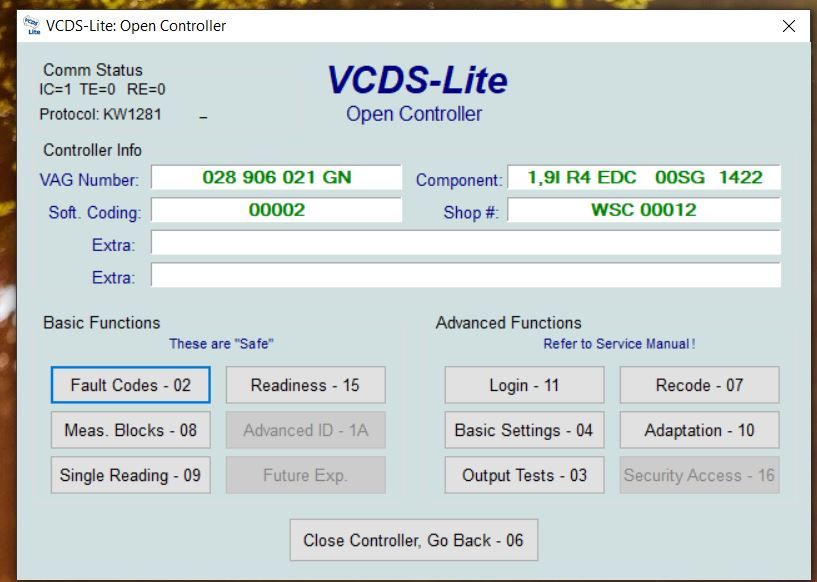817x582 pixels.
Task: Click the large VCDS-Lite logo heading
Action: (417, 80)
